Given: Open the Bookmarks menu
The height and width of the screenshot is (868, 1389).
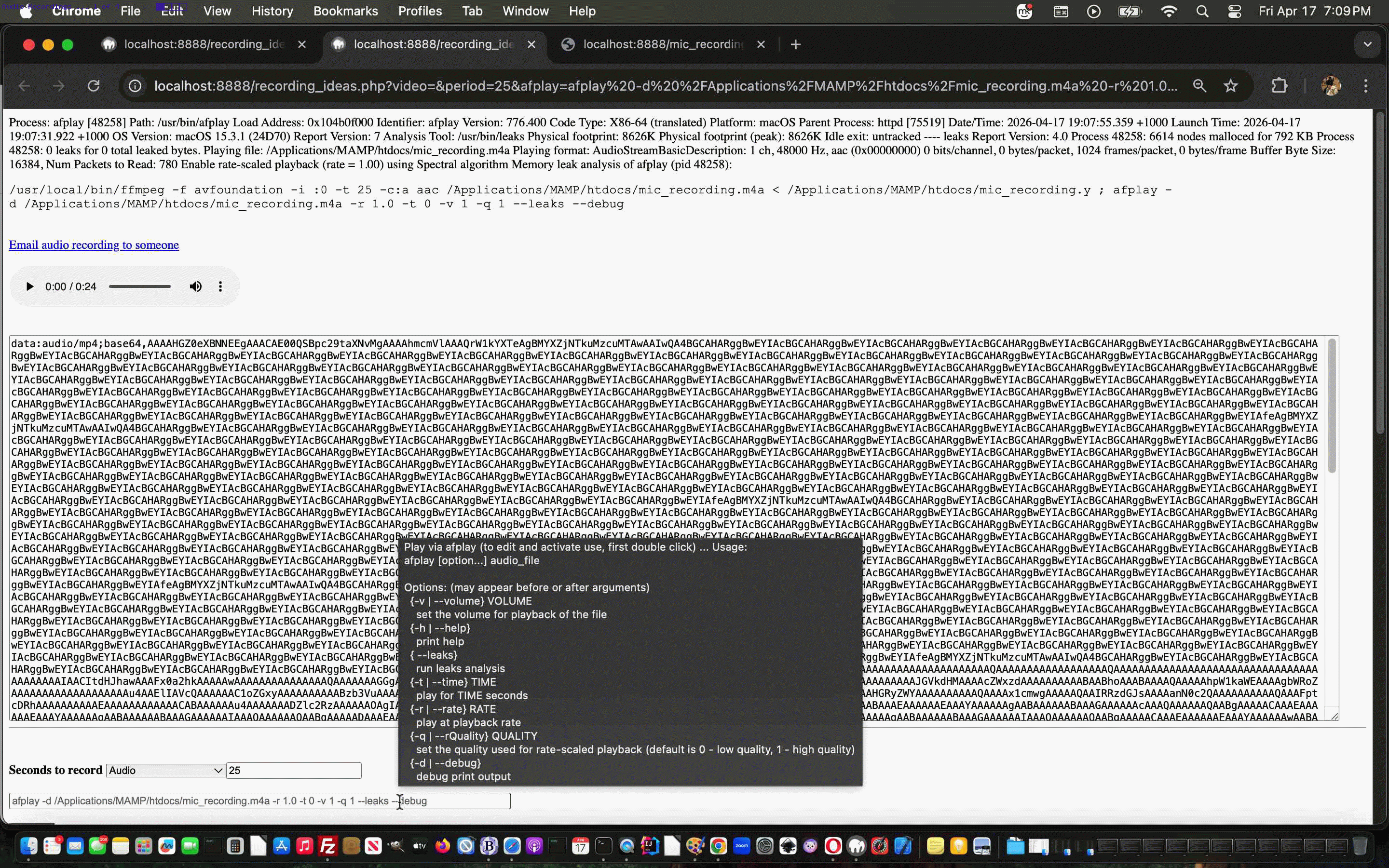Looking at the screenshot, I should coord(345,12).
